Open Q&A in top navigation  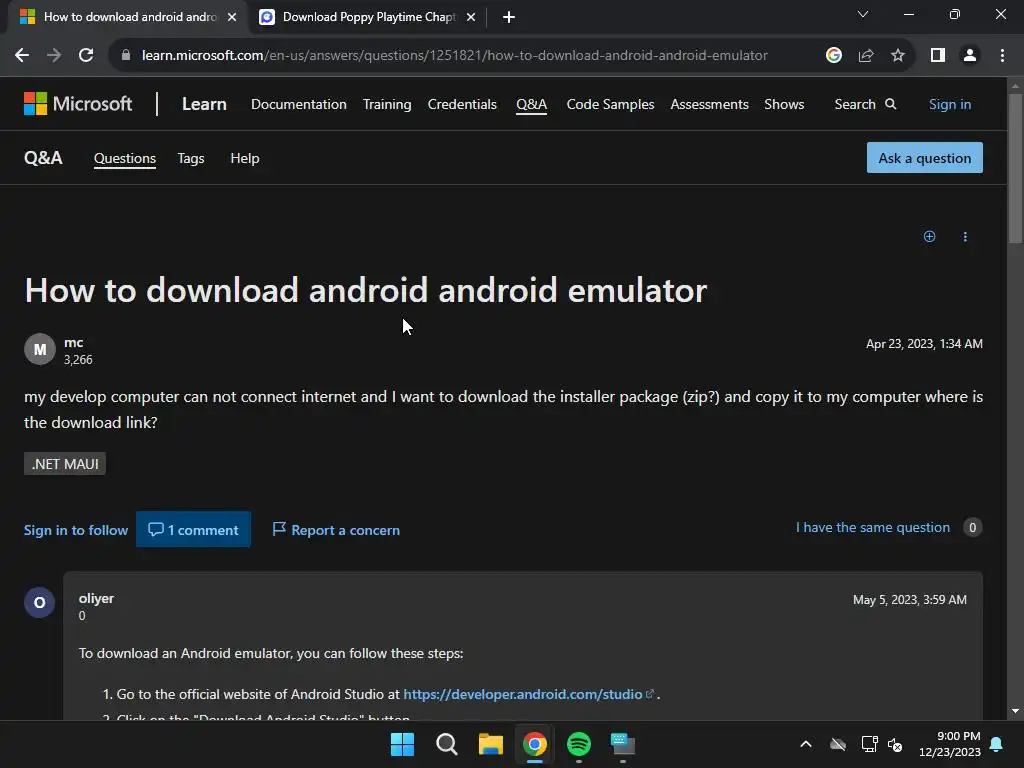(x=532, y=104)
